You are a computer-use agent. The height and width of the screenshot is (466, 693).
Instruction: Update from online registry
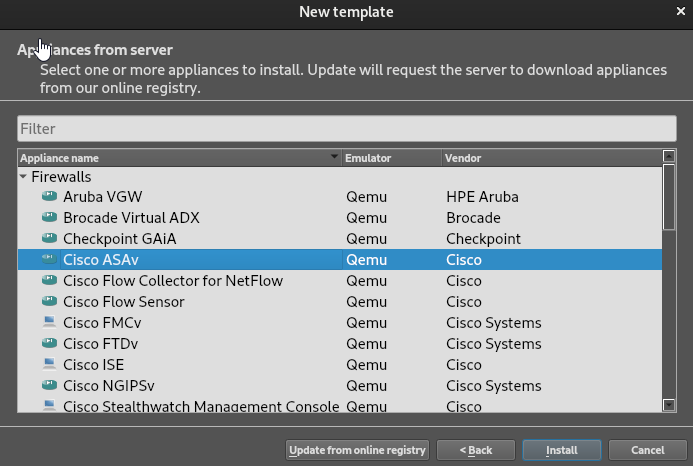click(x=357, y=450)
